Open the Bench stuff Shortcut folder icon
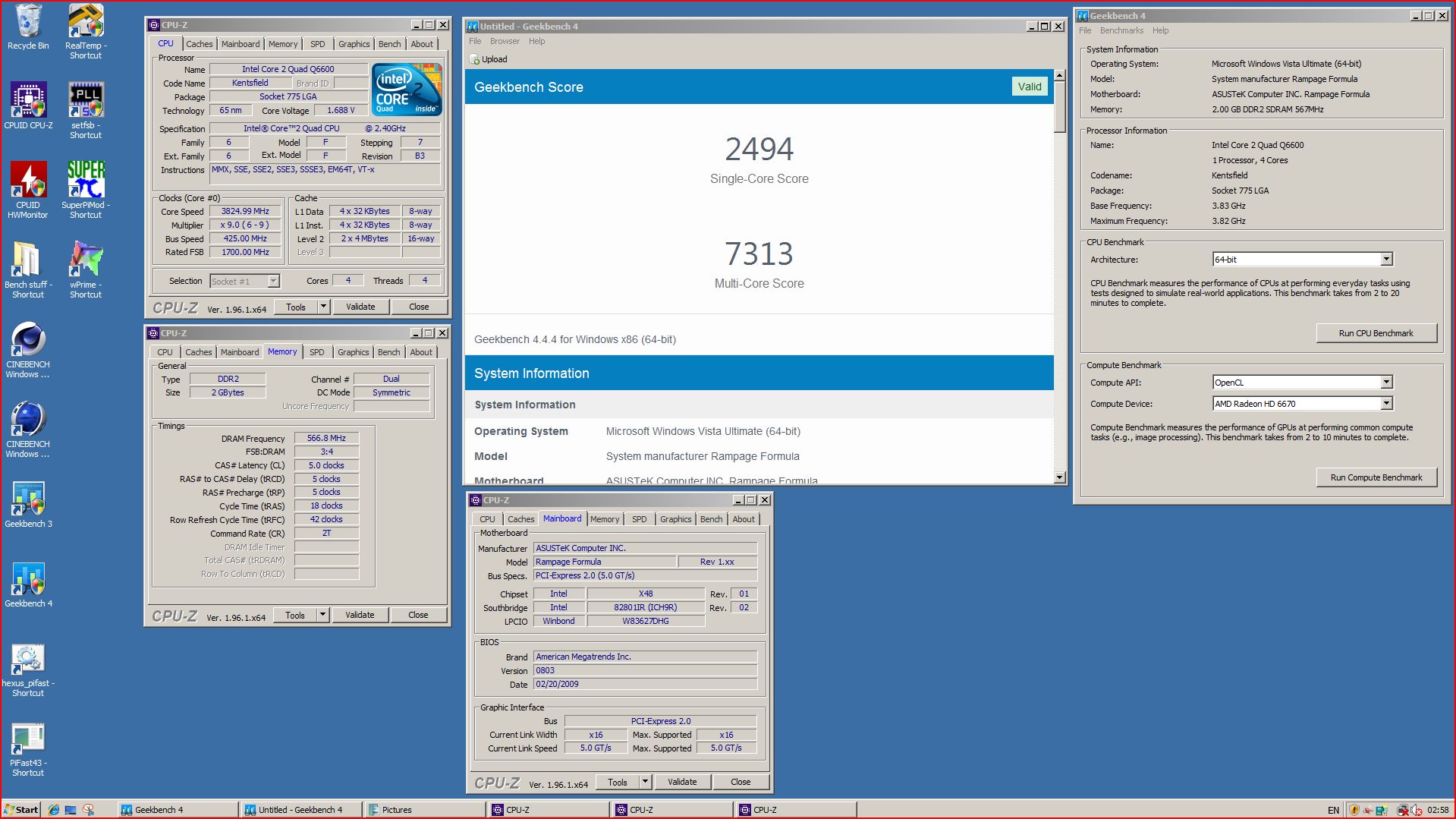1456x819 pixels. tap(28, 270)
